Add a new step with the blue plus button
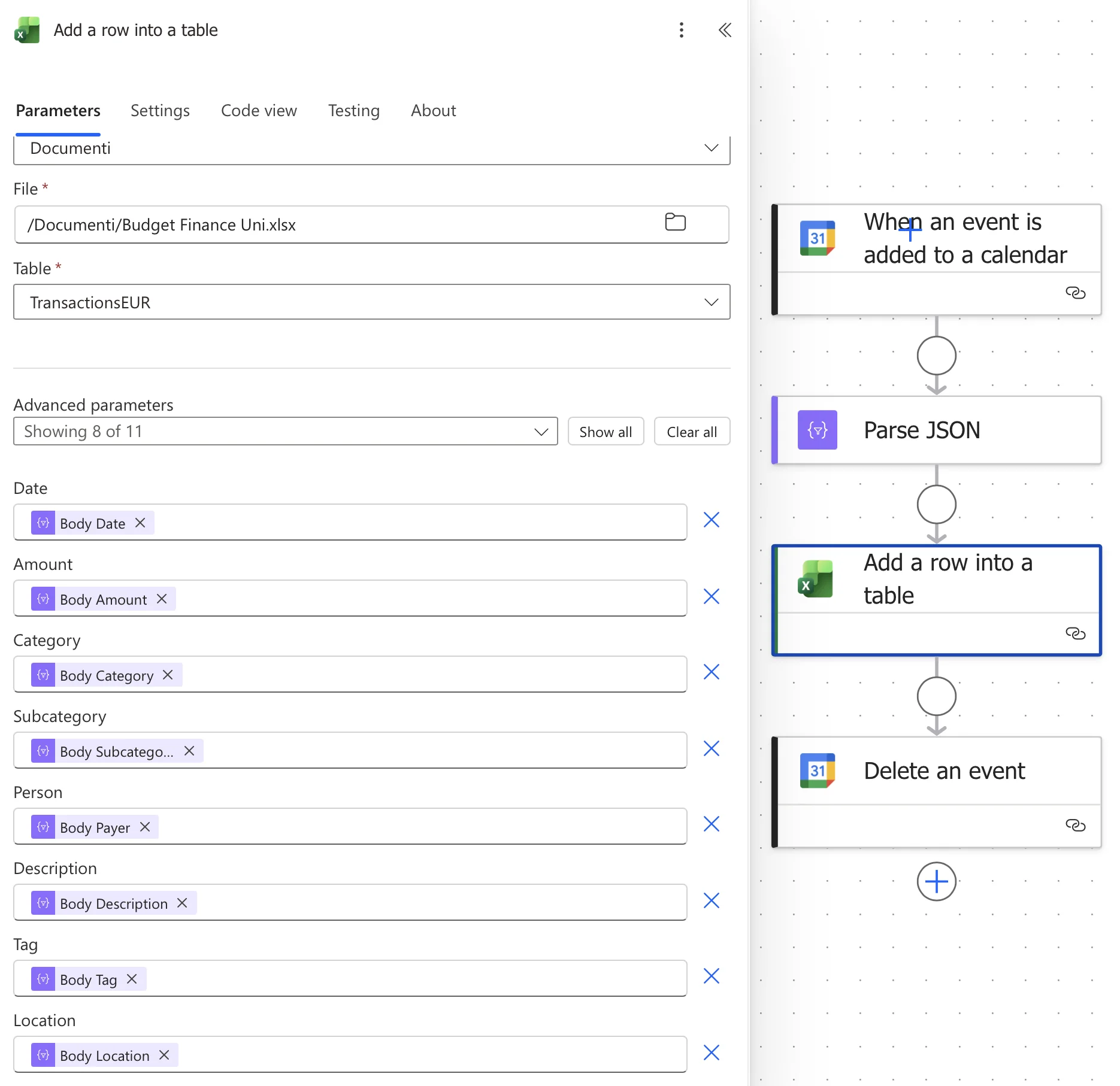This screenshot has width=1120, height=1086. (x=936, y=881)
